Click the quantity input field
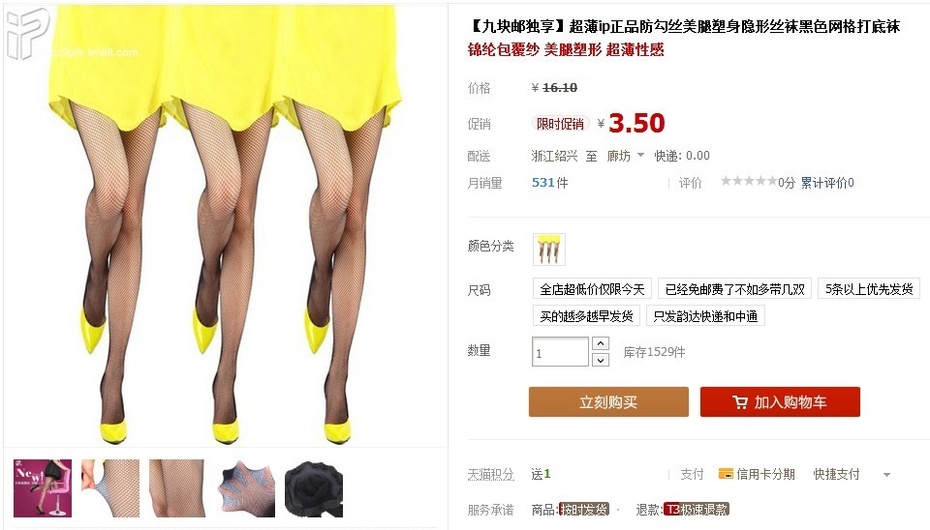 560,352
